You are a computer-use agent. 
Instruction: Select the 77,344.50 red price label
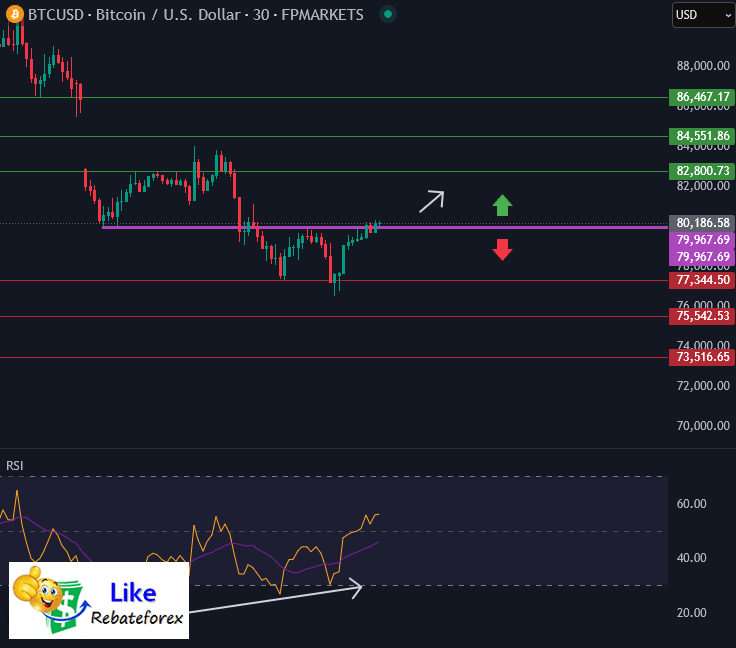coord(702,280)
